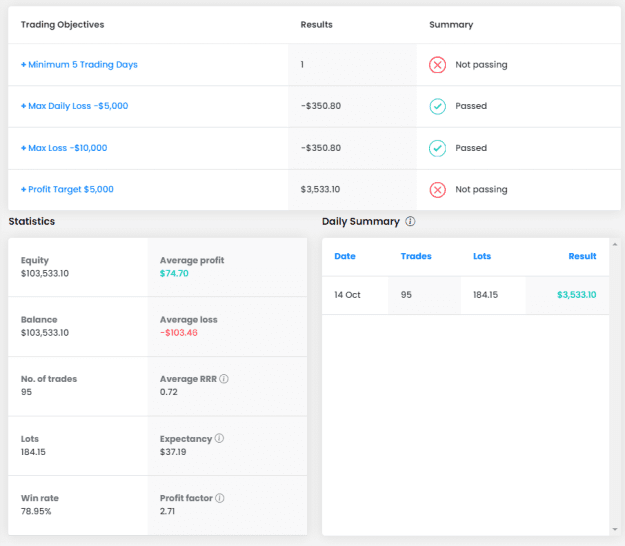Select the Max Loss result -$350.80
Viewport: 625px width, 546px height.
point(321,148)
